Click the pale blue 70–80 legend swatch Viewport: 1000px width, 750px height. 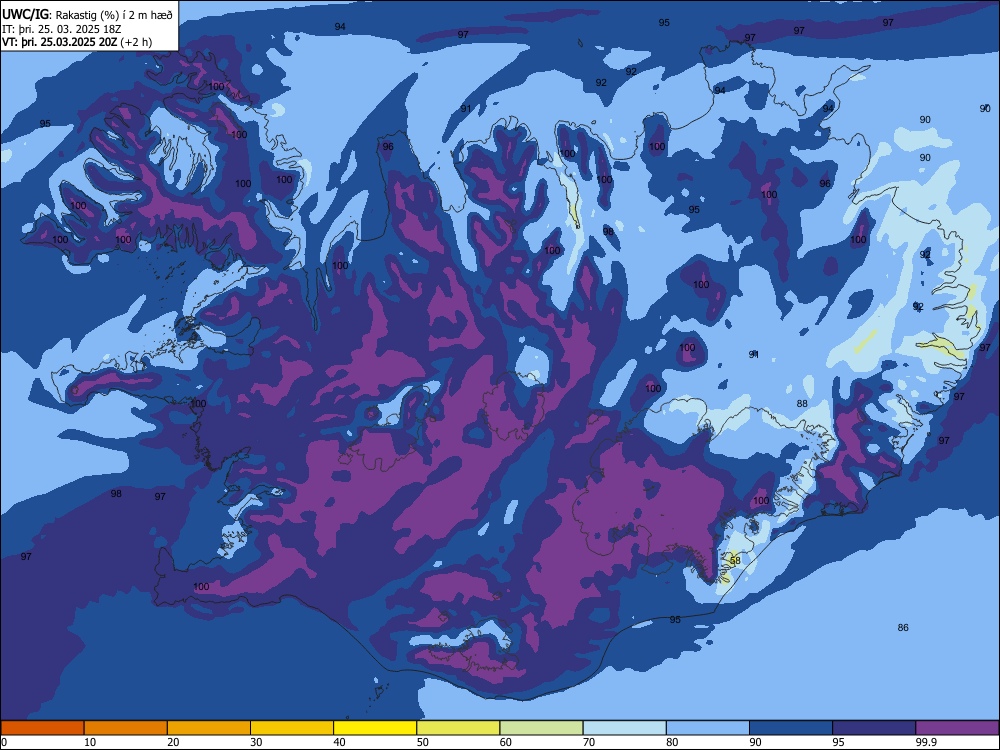(625, 728)
